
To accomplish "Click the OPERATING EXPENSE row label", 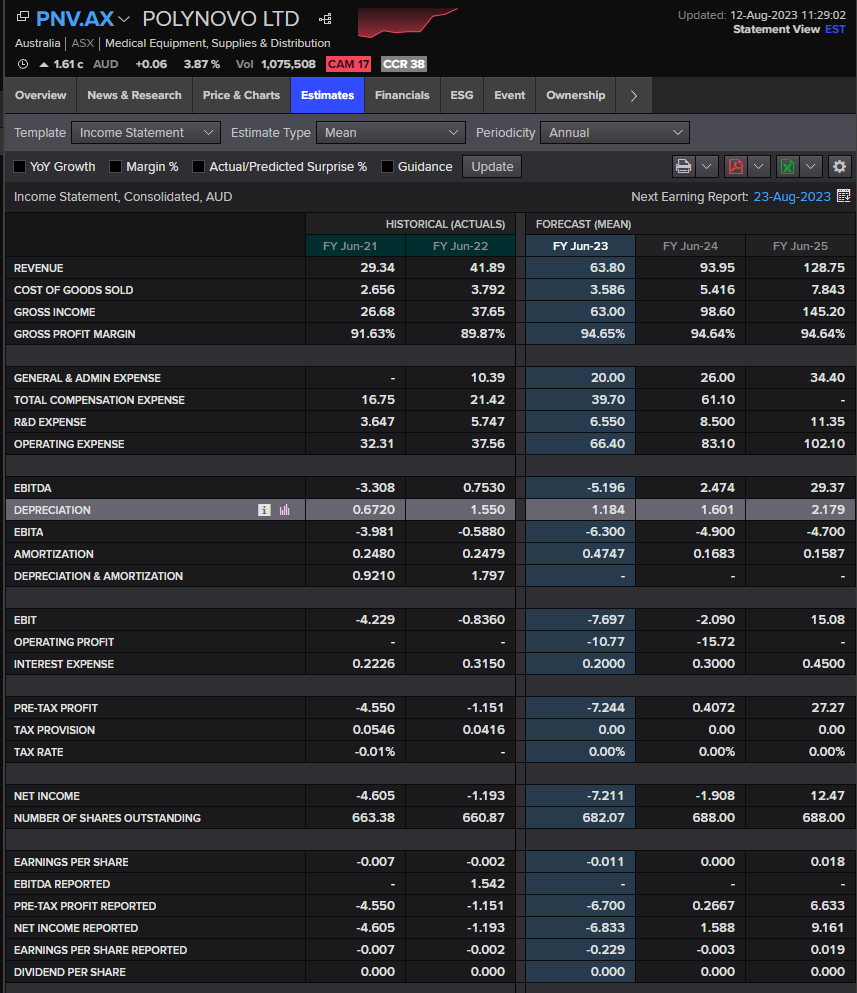I will click(69, 444).
